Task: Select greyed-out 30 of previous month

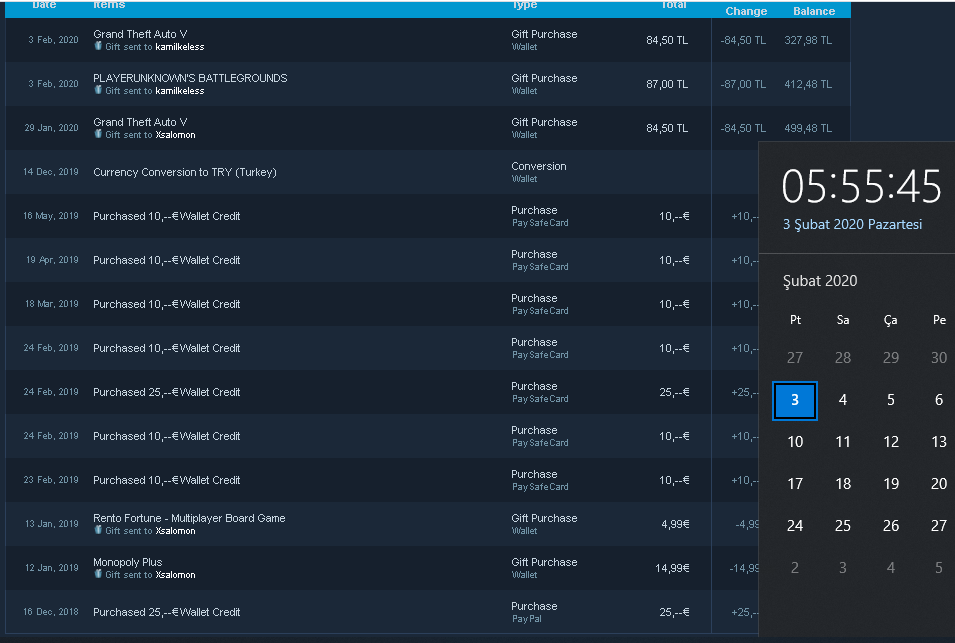Action: 939,358
